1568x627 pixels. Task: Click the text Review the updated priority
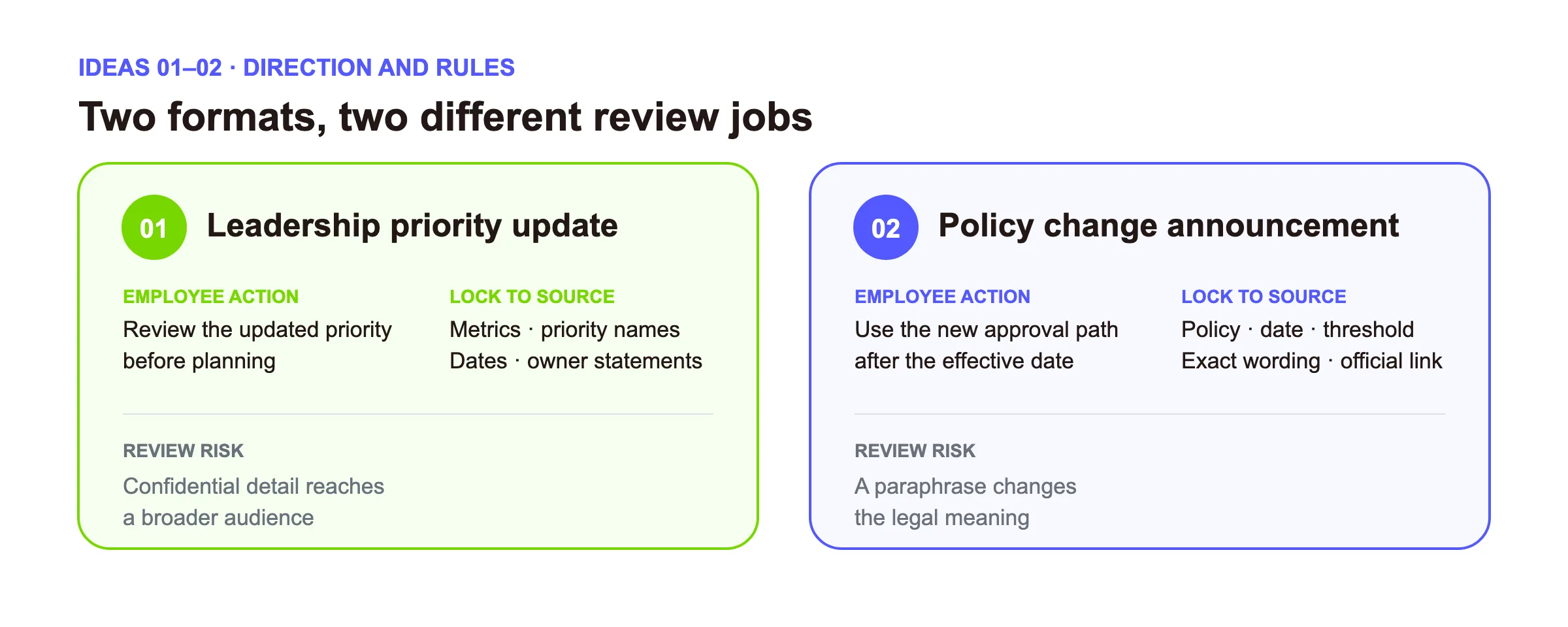(x=257, y=330)
